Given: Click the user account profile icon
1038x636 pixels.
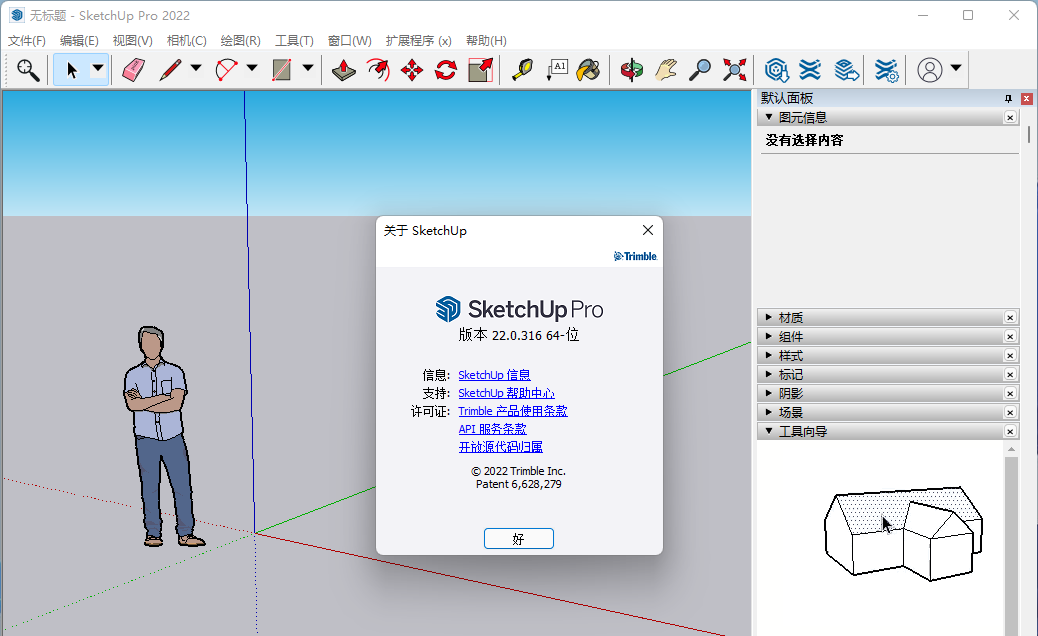Looking at the screenshot, I should coord(929,69).
